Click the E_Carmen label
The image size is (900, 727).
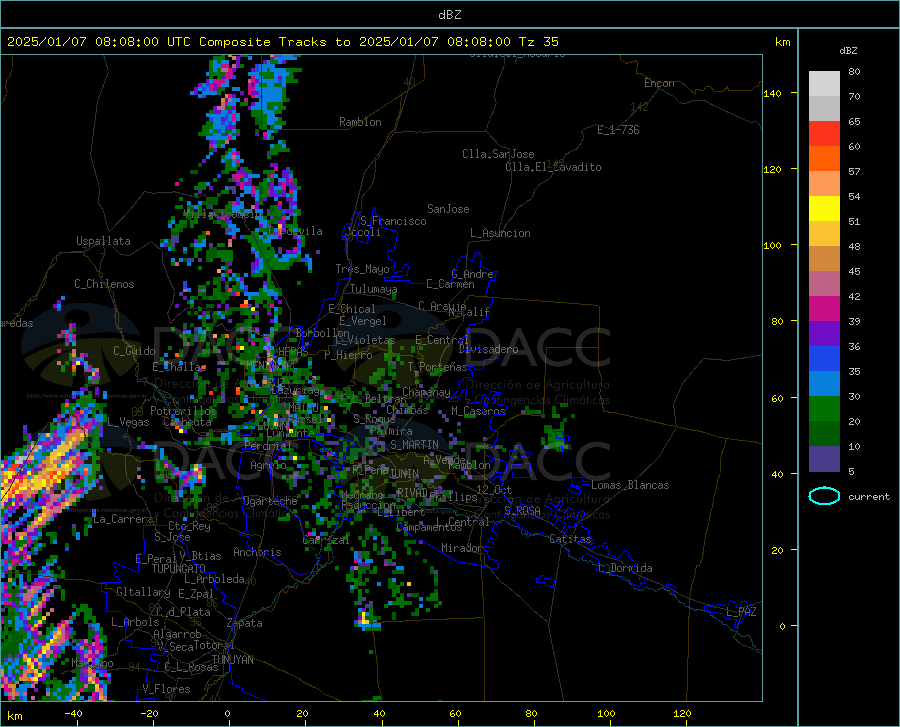pyautogui.click(x=451, y=284)
